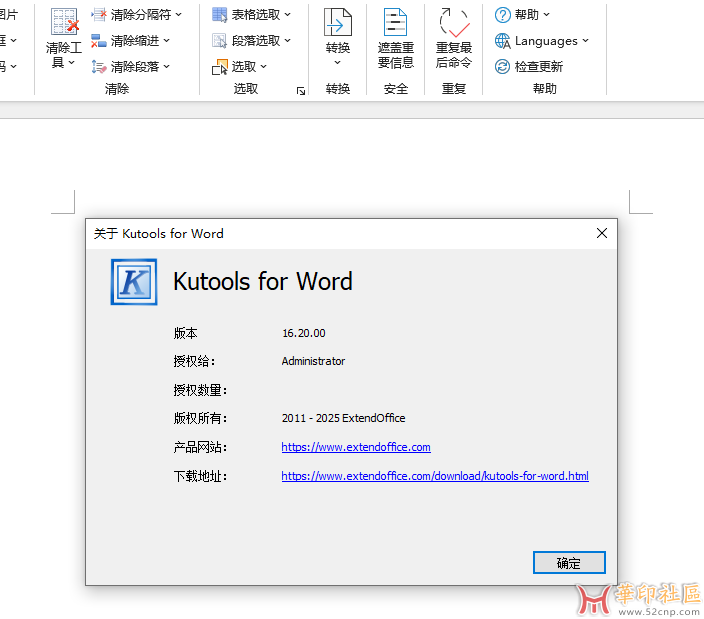Viewport: 704px width, 619px height.
Task: Open the 选取 group dialog launcher
Action: pyautogui.click(x=301, y=91)
